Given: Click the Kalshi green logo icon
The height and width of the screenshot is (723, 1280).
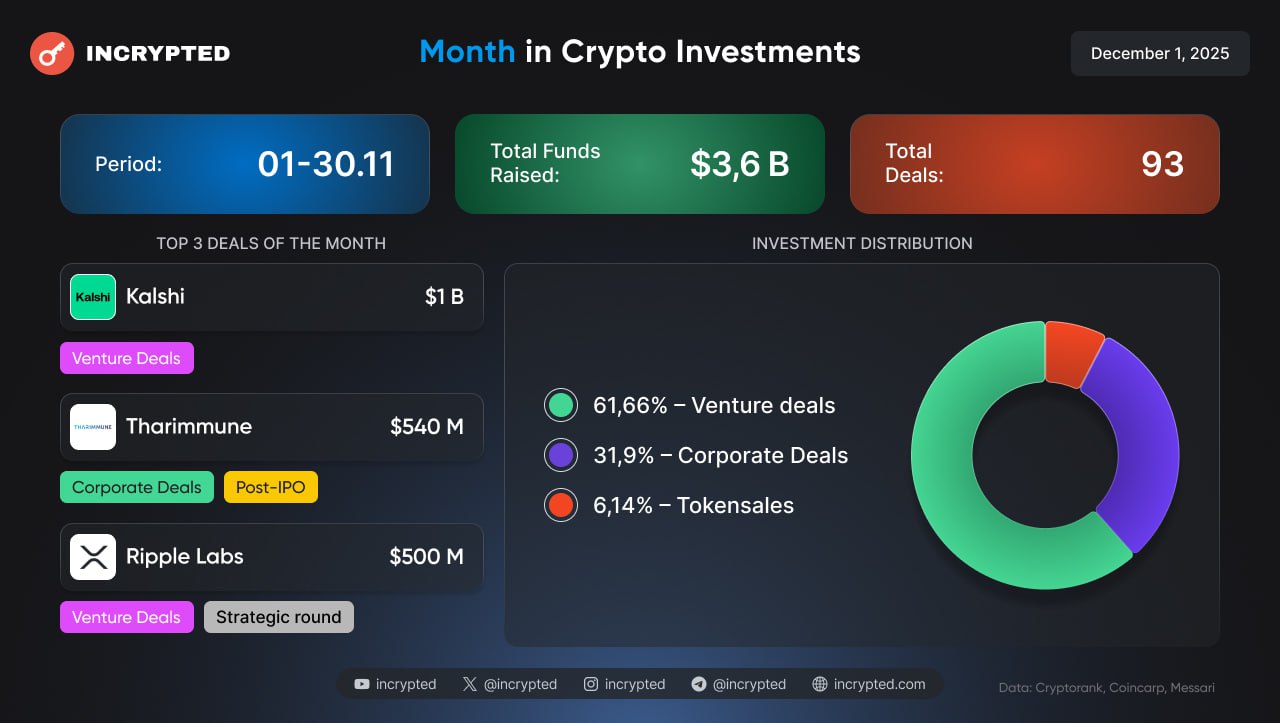Looking at the screenshot, I should pyautogui.click(x=93, y=297).
